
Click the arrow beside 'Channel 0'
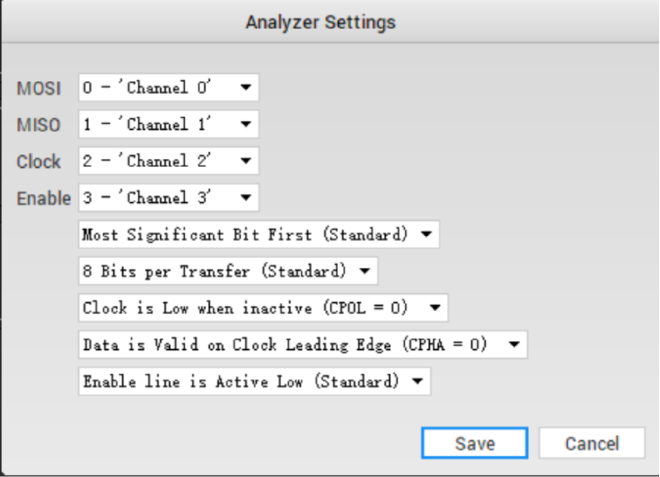[245, 88]
